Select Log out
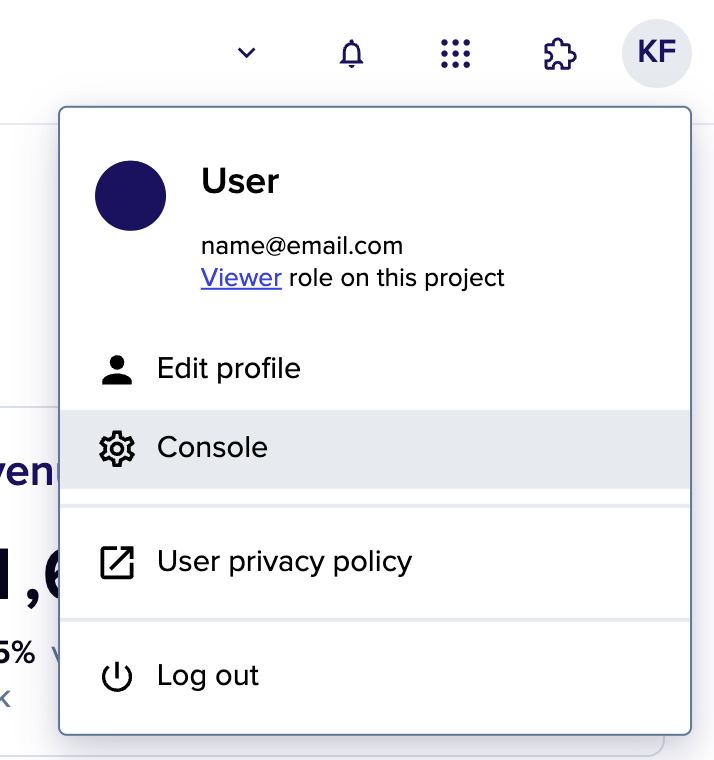Image resolution: width=714 pixels, height=760 pixels. [375, 676]
